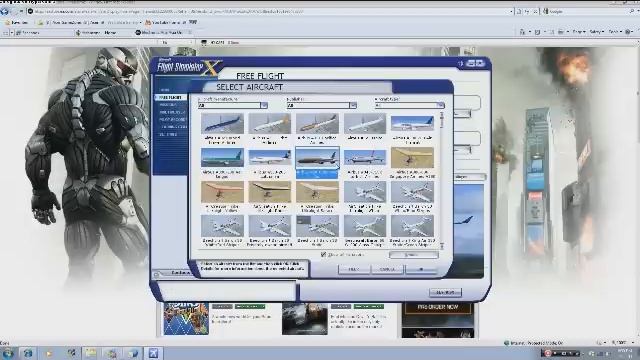Open the browser Safety menu
The image size is (640, 360).
coord(597,32)
